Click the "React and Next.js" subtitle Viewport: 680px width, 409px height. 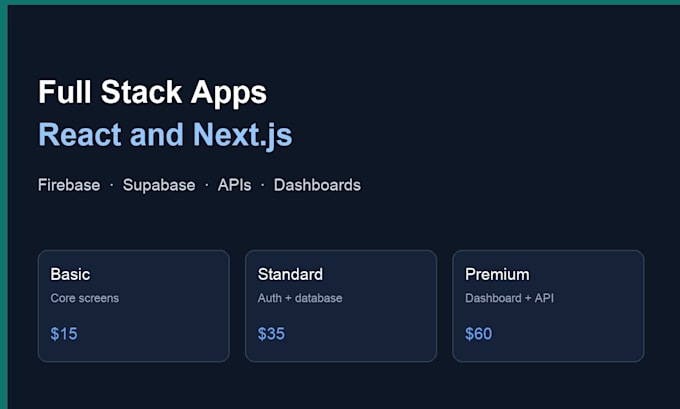[x=165, y=134]
